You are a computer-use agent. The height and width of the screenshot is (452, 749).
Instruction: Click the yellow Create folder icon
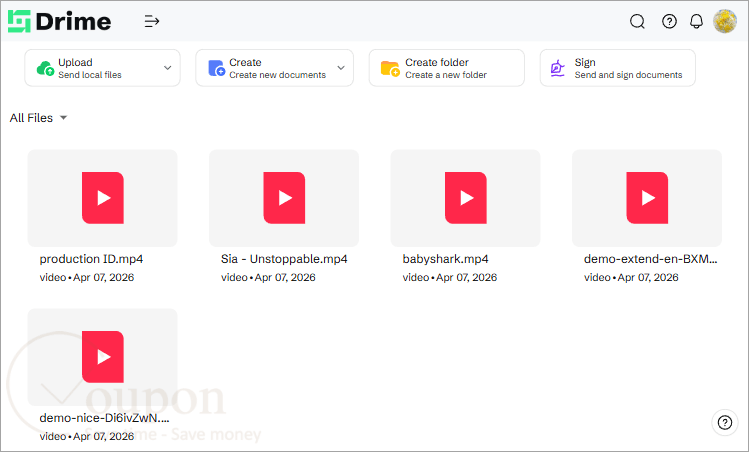390,68
